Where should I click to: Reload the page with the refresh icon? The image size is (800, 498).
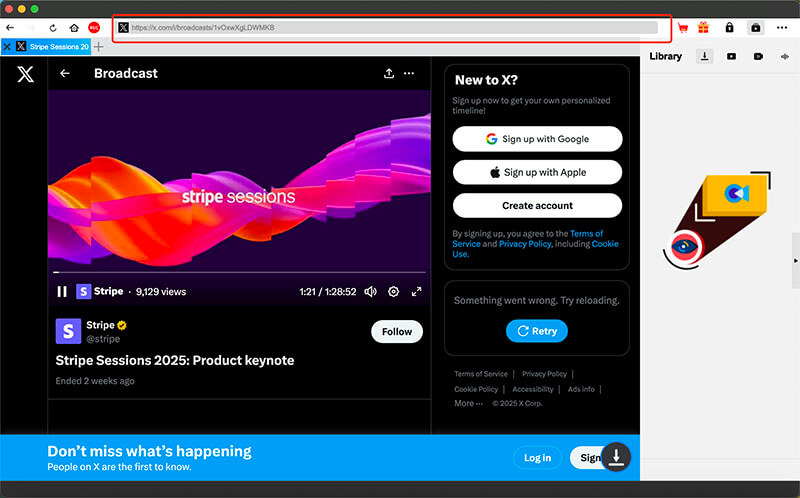point(53,28)
